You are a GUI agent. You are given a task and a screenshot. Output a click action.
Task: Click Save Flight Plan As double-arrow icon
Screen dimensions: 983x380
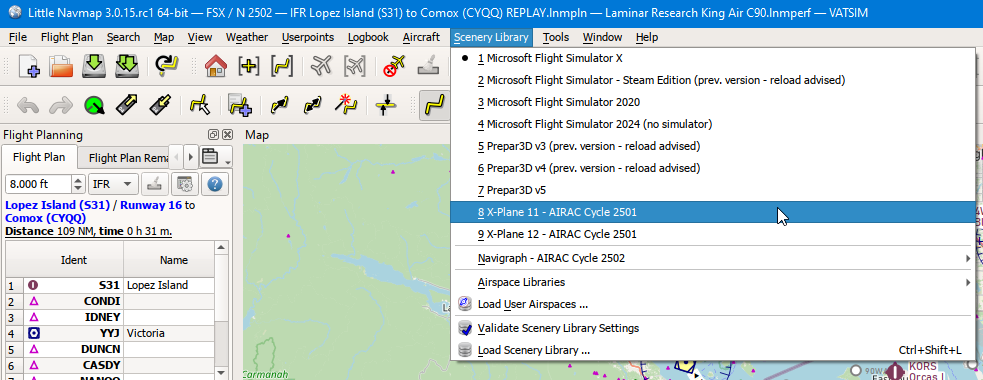pyautogui.click(x=127, y=65)
